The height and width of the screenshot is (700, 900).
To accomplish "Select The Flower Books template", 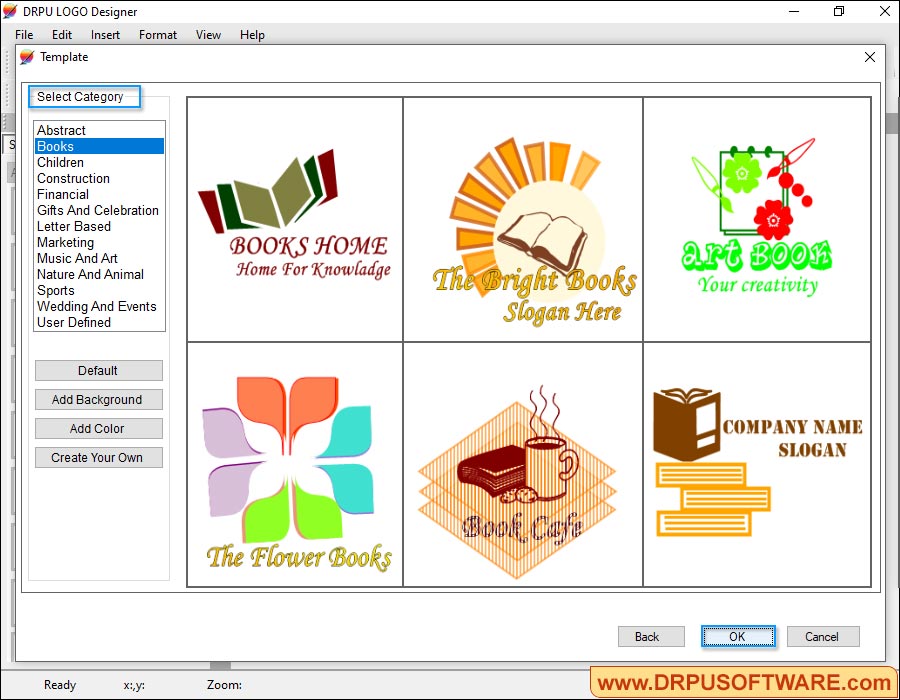I will point(294,463).
